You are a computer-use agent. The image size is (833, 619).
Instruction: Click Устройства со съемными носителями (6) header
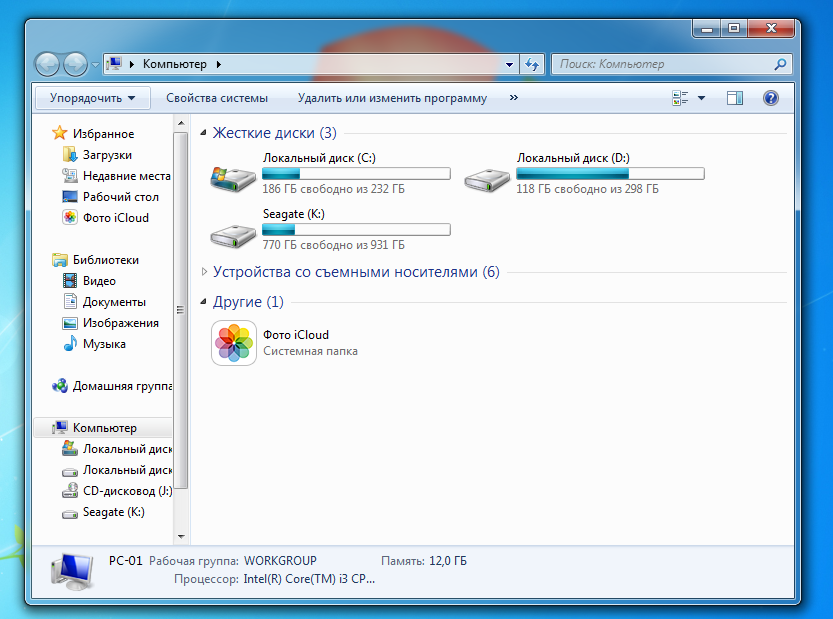356,272
